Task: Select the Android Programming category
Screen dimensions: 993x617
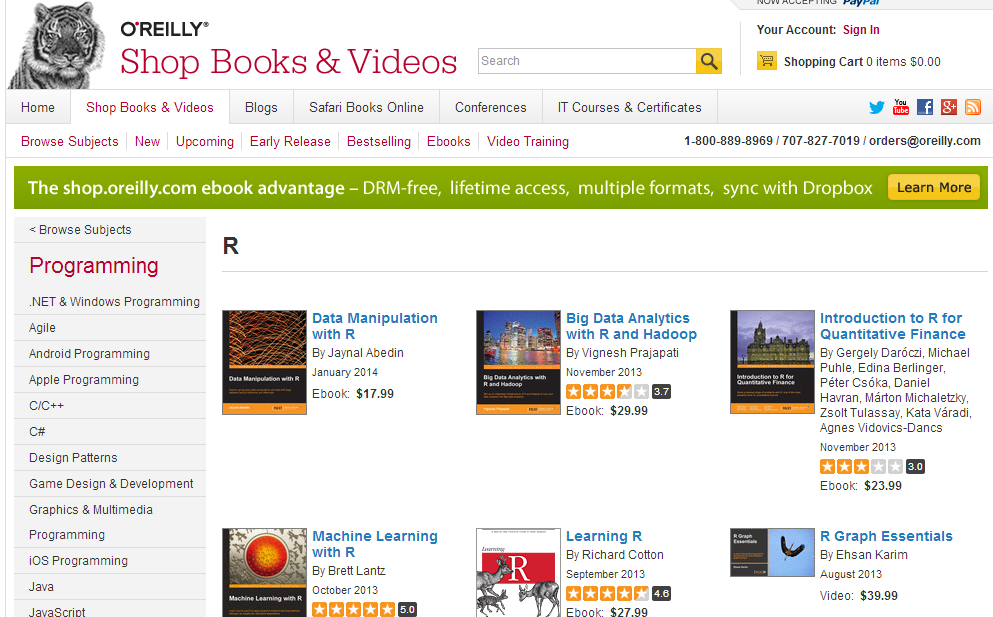Action: coord(89,353)
